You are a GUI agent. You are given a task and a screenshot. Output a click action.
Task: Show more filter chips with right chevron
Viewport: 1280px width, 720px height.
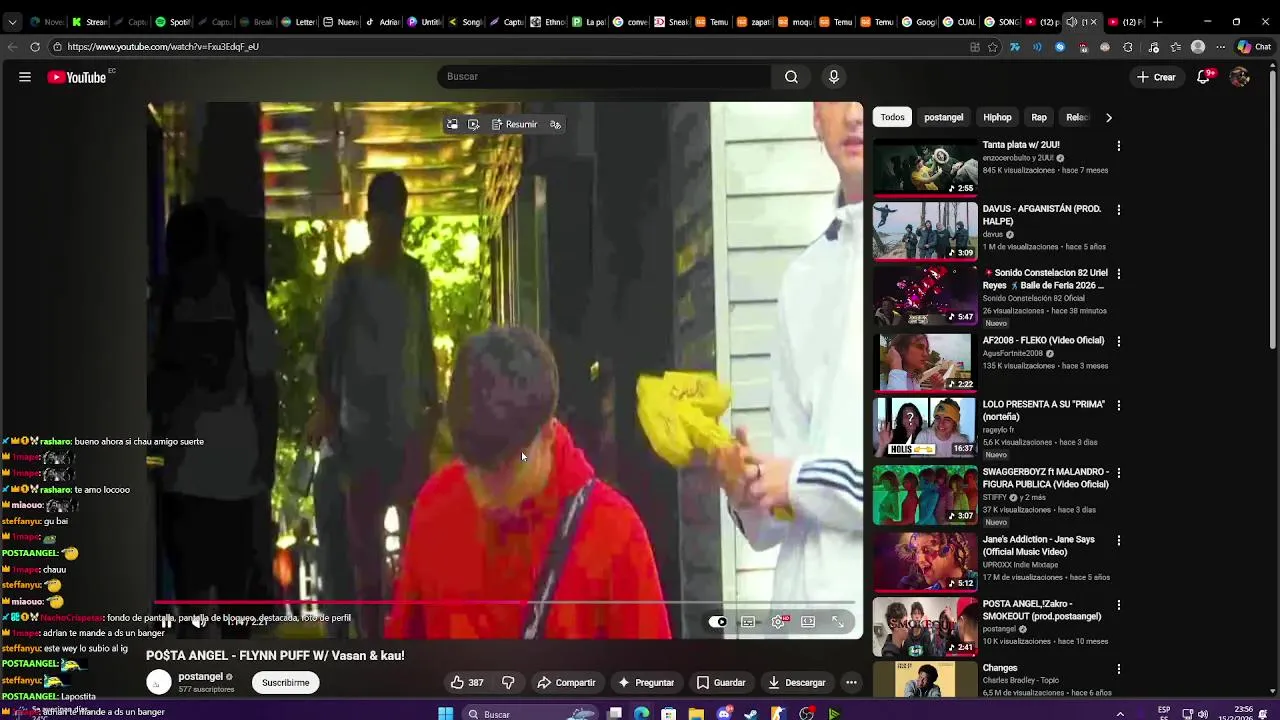pyautogui.click(x=1108, y=117)
